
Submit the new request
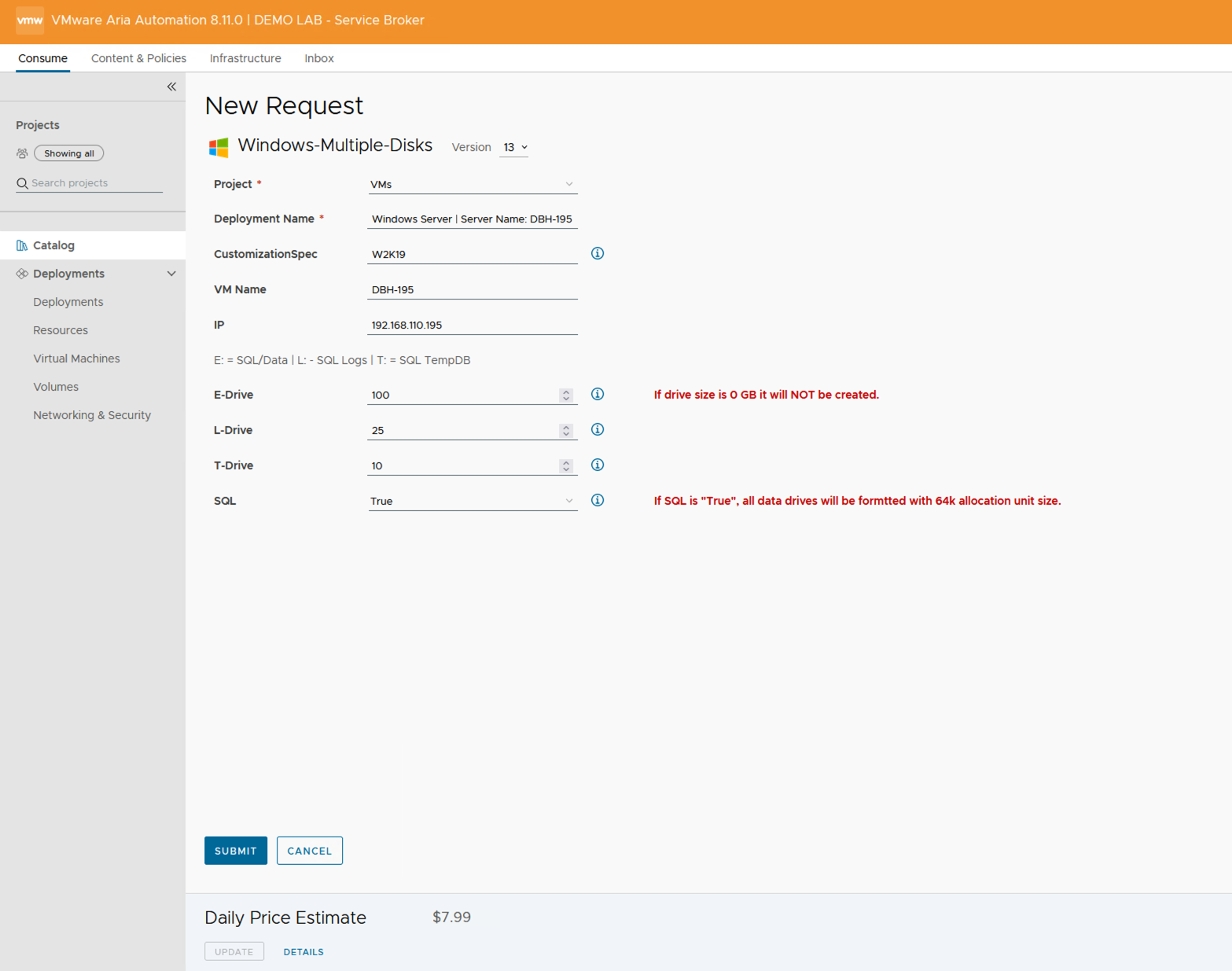236,851
